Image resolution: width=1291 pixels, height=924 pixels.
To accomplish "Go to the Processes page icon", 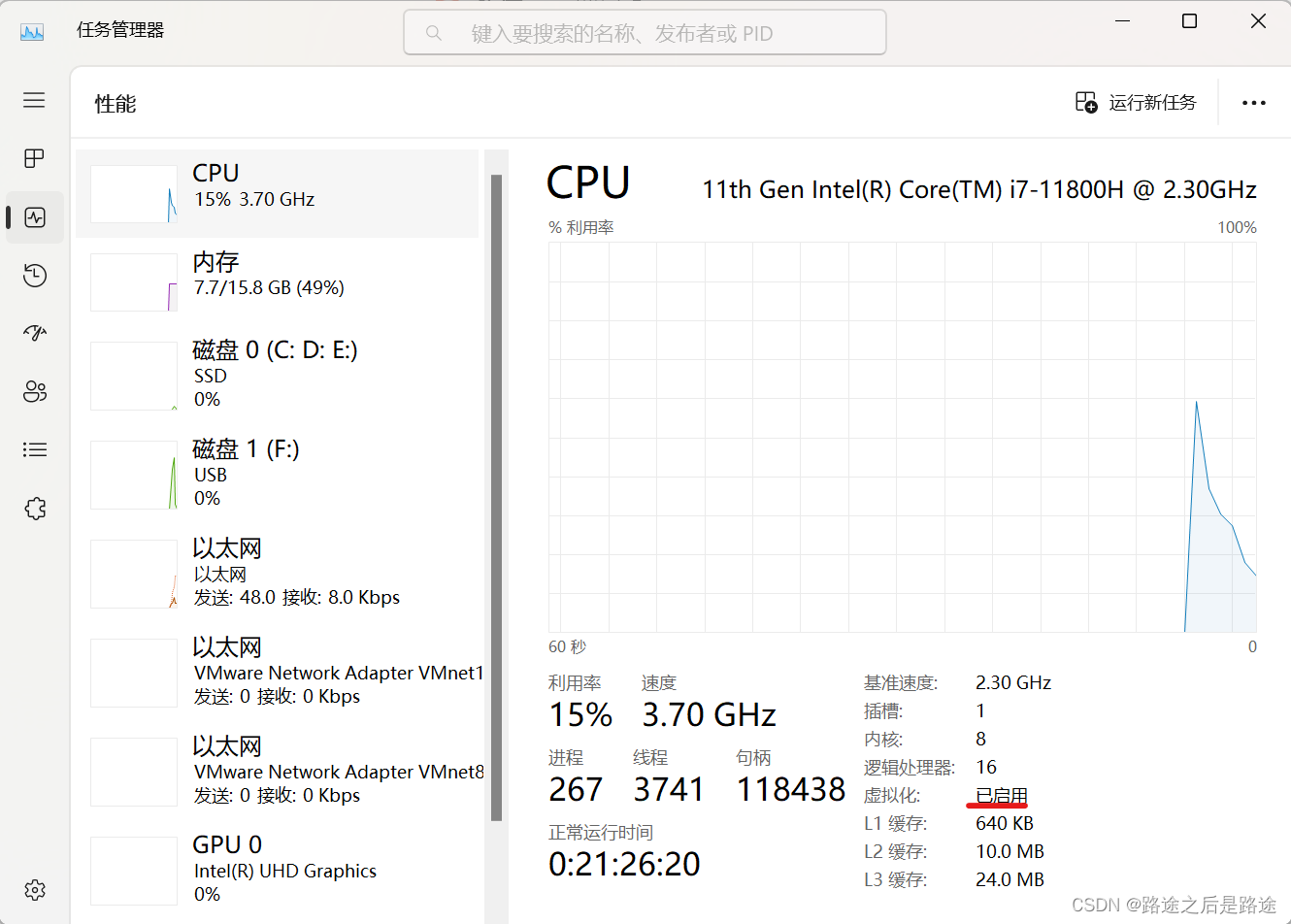I will [x=34, y=158].
